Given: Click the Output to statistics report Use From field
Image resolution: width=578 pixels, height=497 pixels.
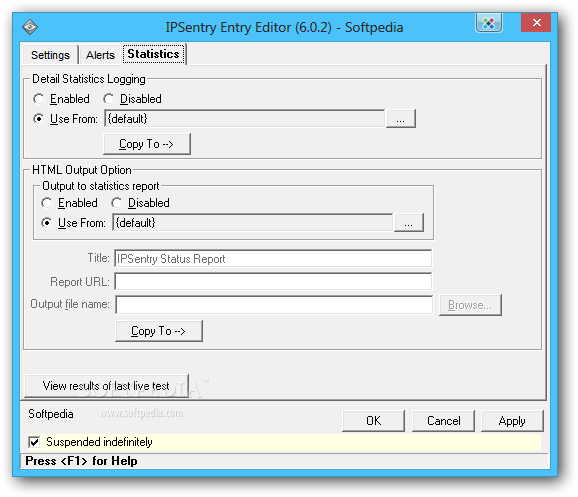Looking at the screenshot, I should coord(253,223).
